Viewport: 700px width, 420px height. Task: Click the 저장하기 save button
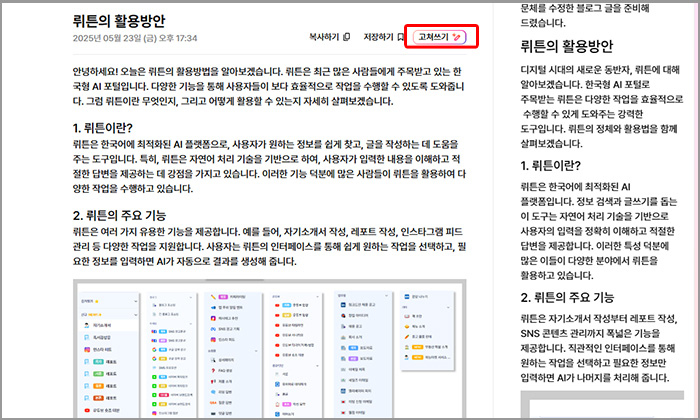pyautogui.click(x=383, y=37)
